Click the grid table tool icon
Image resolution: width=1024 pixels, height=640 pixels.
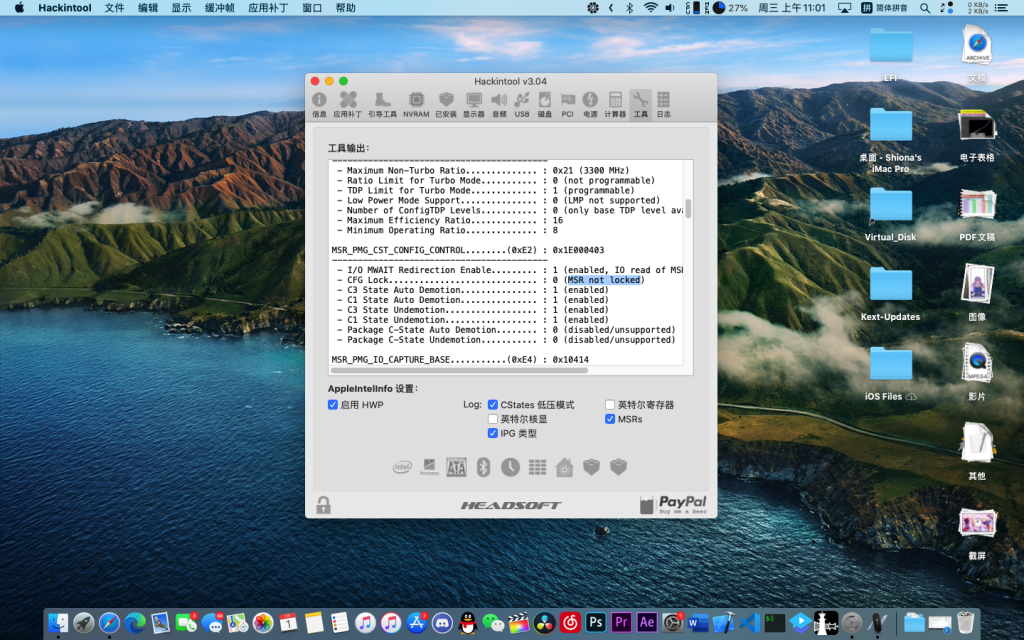pos(537,467)
